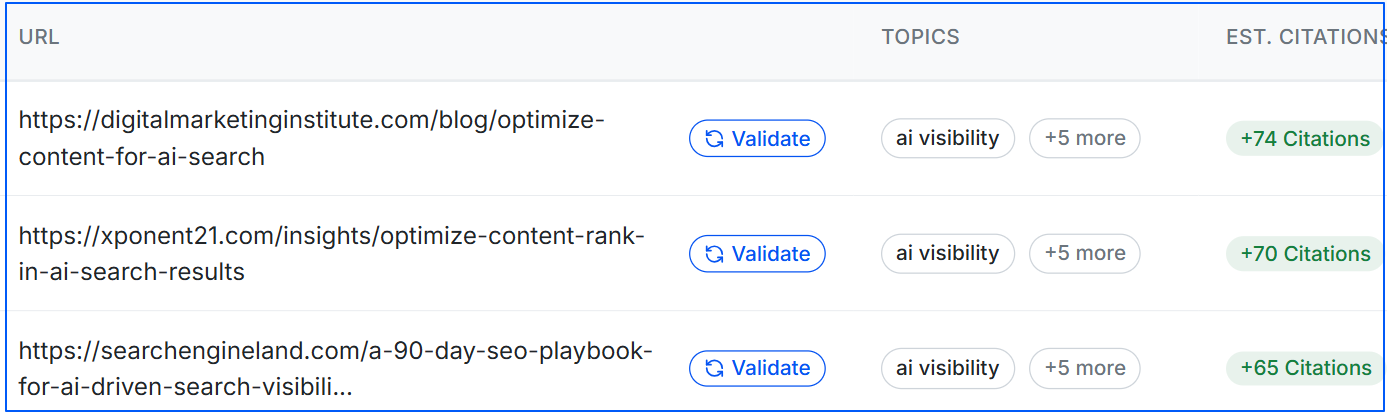Viewport: 1387px width, 413px height.
Task: Click the '+65 Citations' badge
Action: [x=1304, y=368]
